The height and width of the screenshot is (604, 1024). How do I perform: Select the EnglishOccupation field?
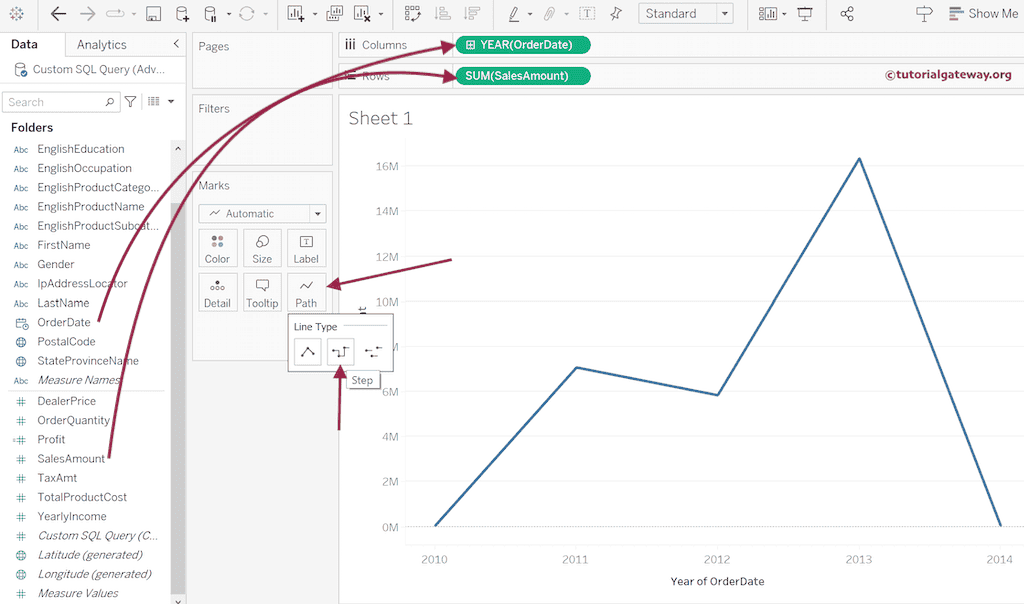click(x=84, y=168)
